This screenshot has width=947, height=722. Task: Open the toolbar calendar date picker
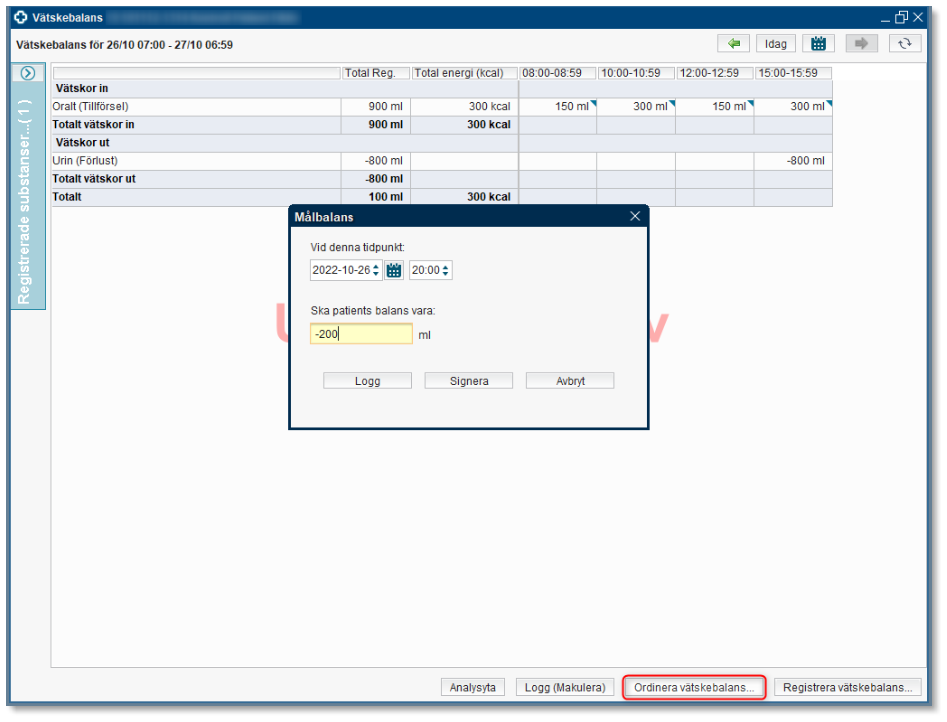click(819, 44)
